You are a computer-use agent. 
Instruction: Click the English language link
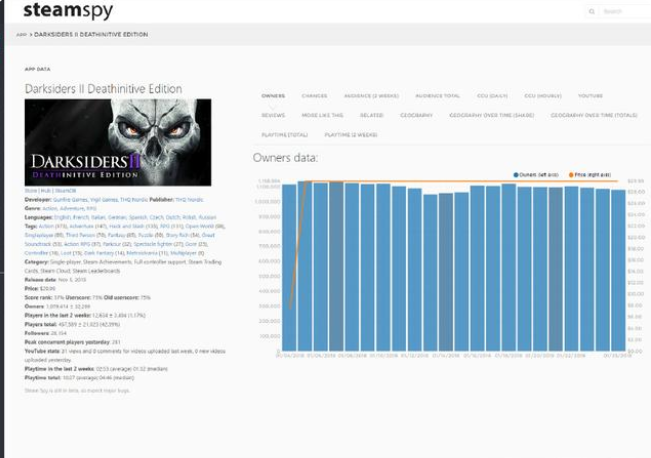click(x=62, y=217)
